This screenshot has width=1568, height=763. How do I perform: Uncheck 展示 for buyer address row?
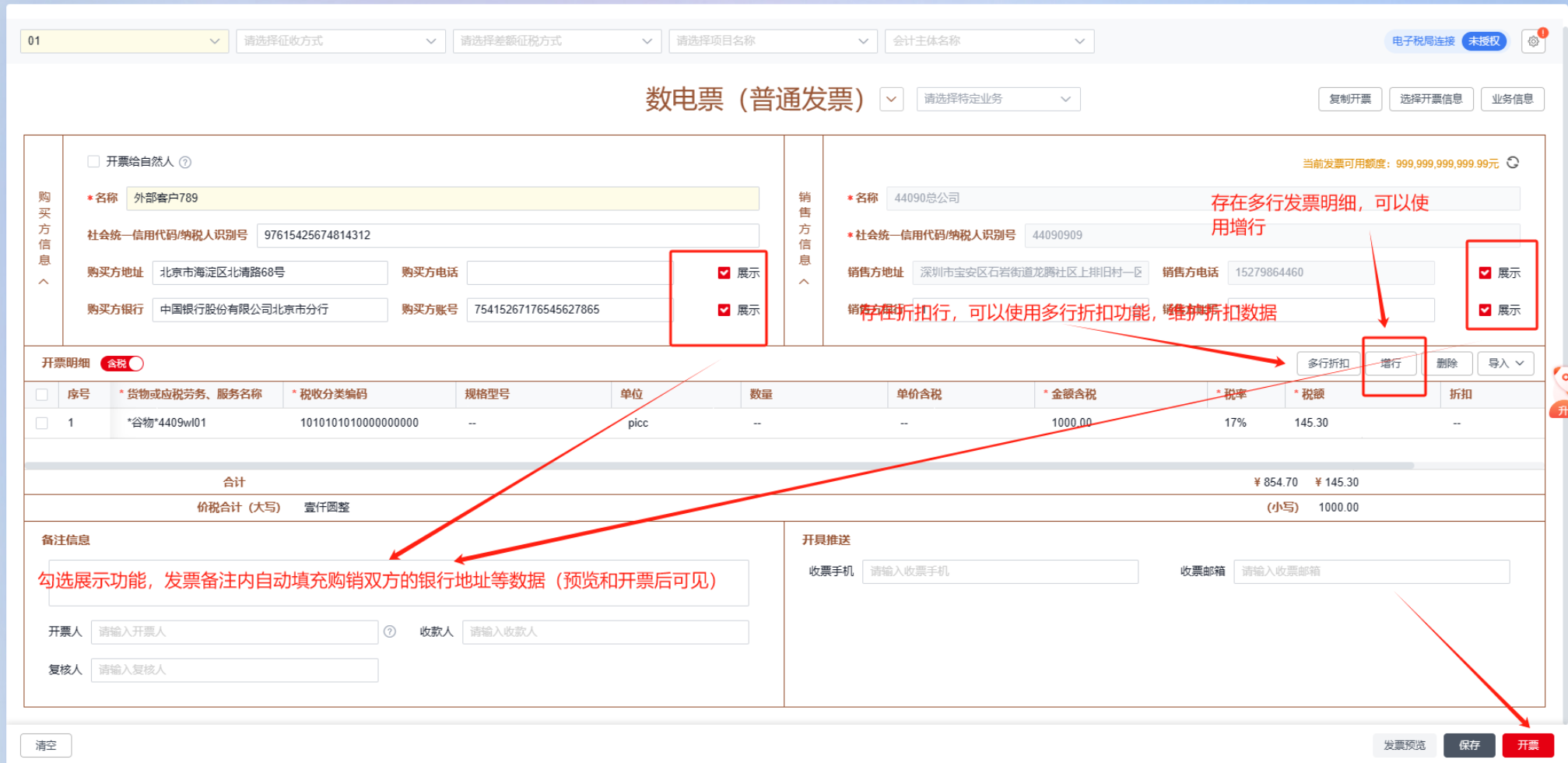pos(724,272)
